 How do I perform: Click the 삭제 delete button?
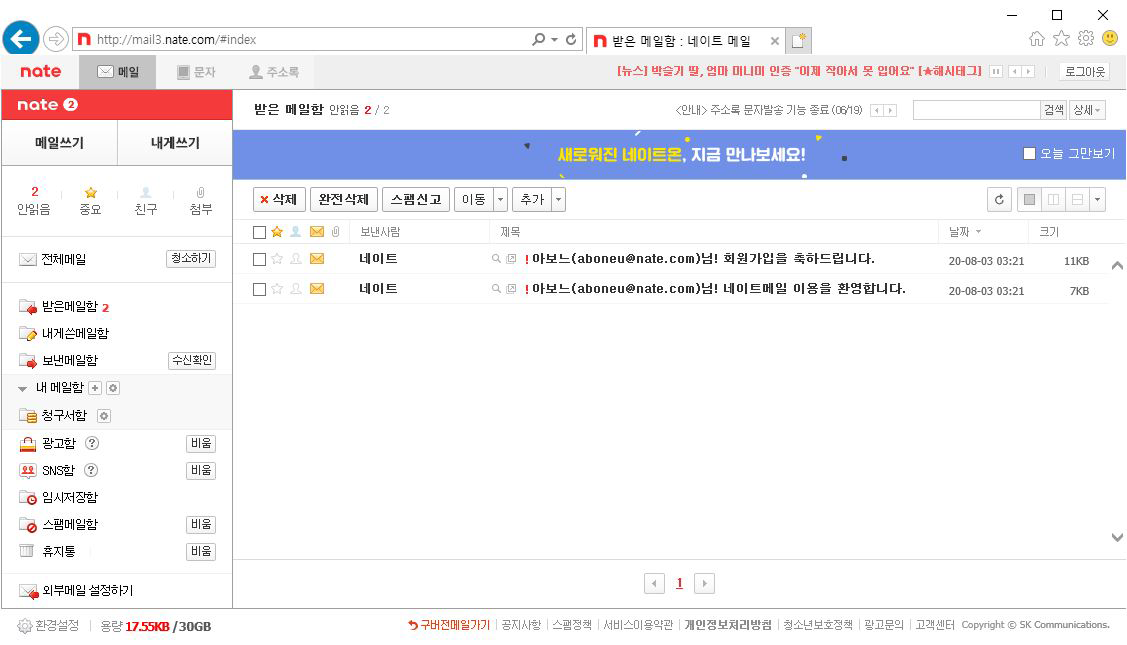click(x=279, y=199)
